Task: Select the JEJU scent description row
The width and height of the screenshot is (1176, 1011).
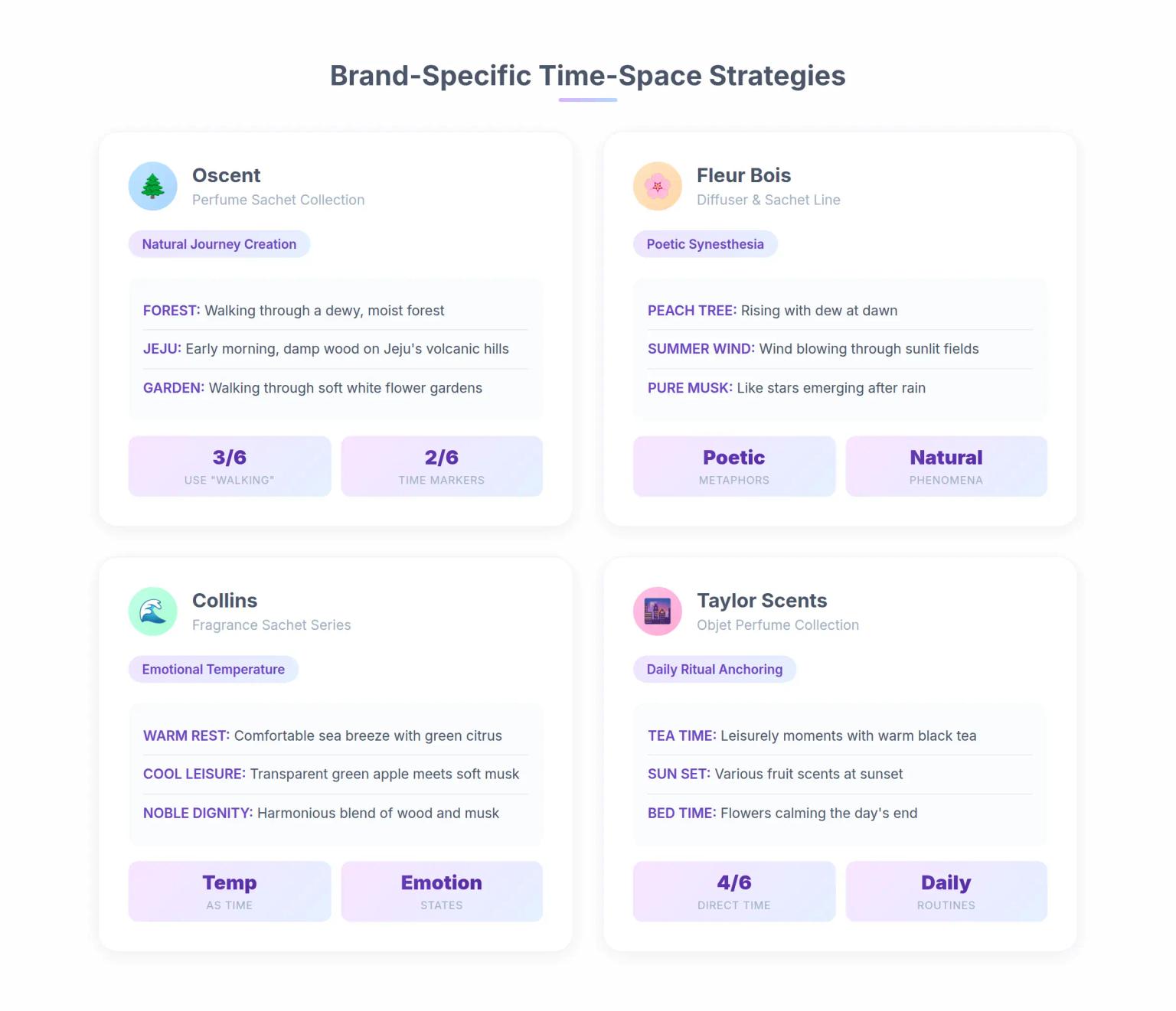Action: tap(326, 349)
